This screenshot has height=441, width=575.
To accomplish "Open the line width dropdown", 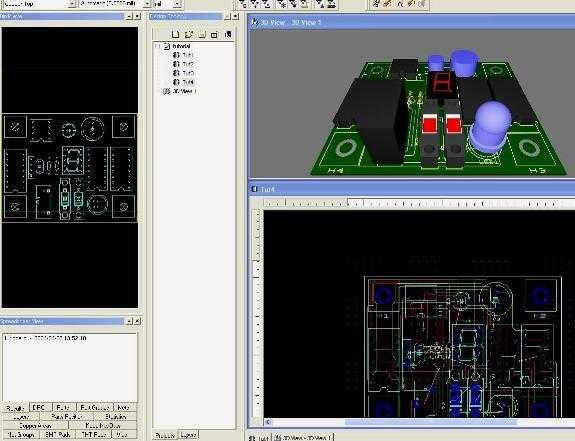I will pos(146,4).
